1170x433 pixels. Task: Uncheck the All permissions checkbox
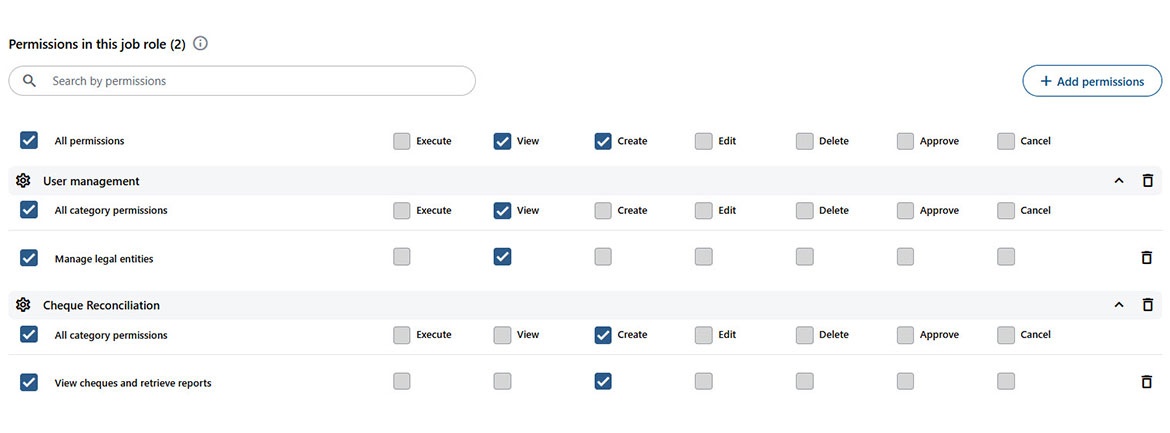click(29, 141)
